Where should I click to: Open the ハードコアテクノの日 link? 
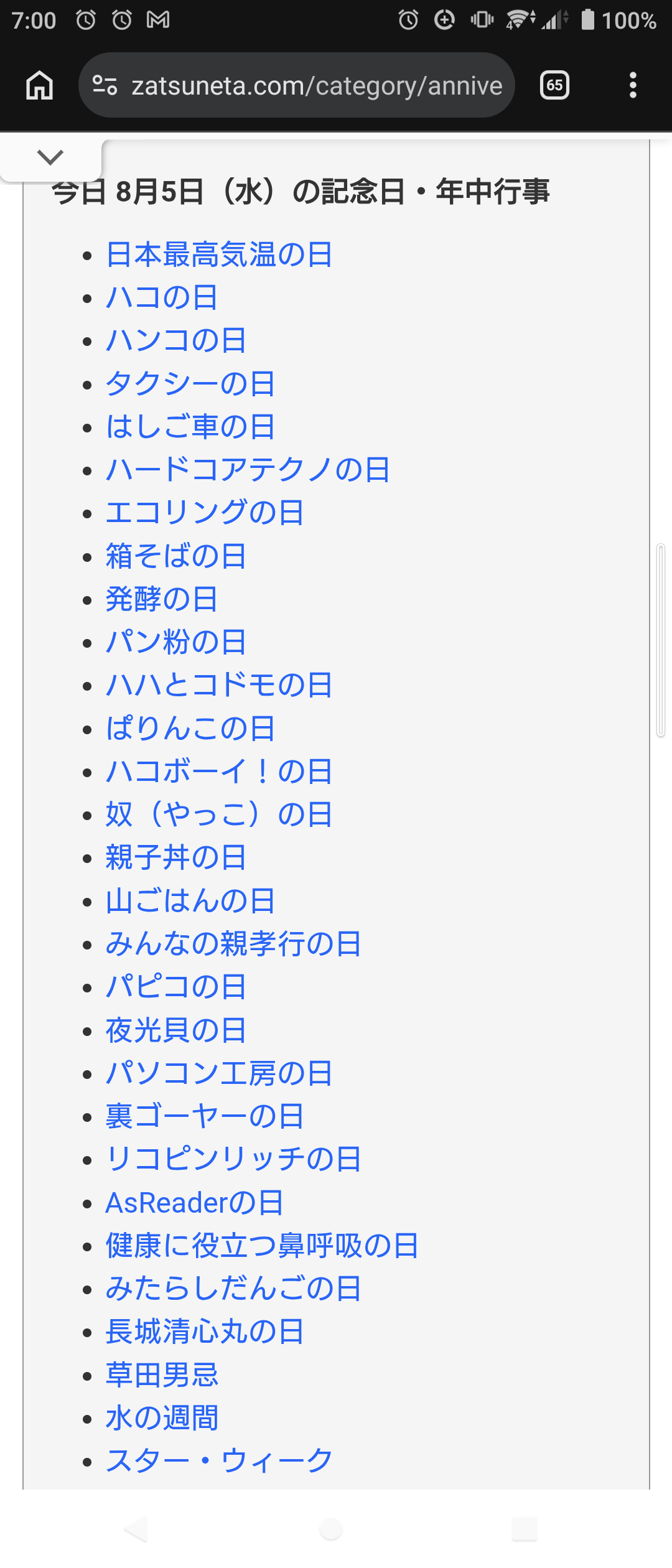(248, 469)
